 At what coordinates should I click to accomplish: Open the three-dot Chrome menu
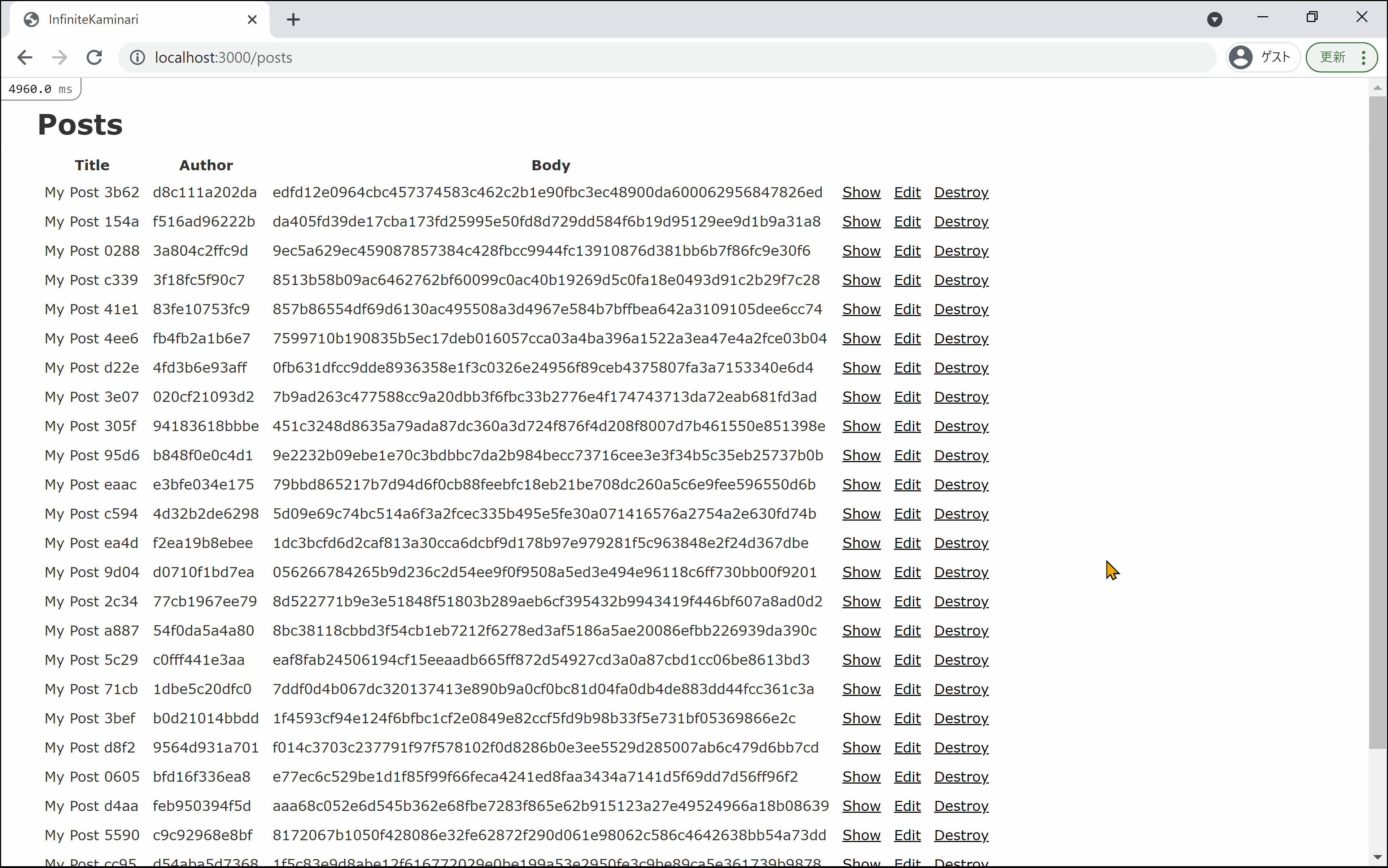pyautogui.click(x=1363, y=57)
